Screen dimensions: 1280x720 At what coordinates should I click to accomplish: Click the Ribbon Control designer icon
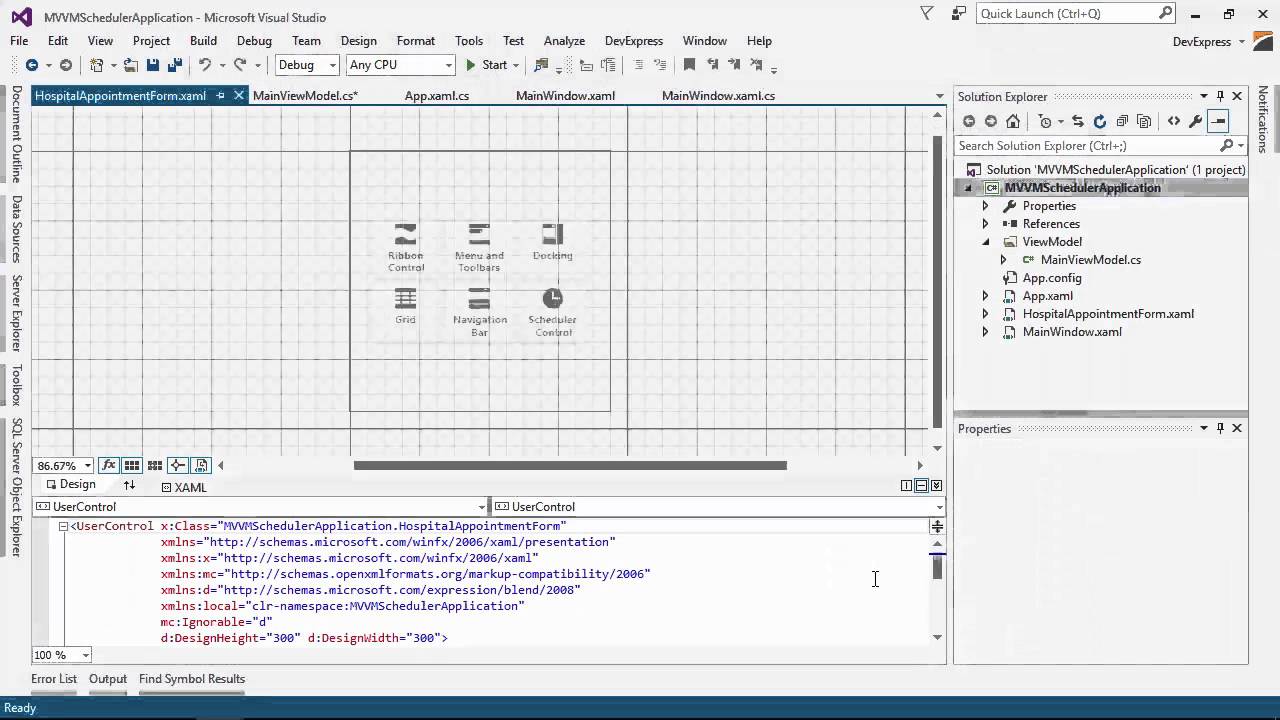[406, 247]
